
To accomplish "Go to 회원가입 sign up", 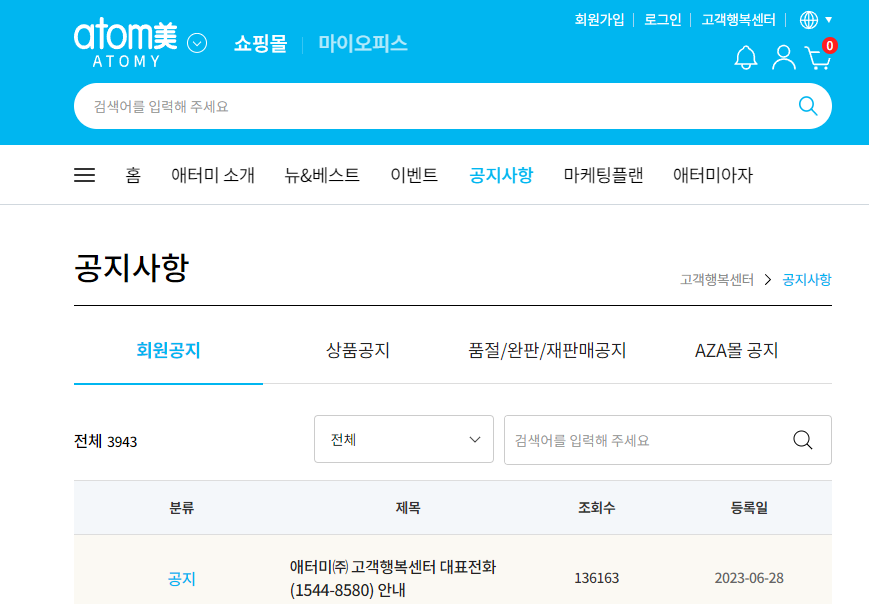I will click(599, 20).
